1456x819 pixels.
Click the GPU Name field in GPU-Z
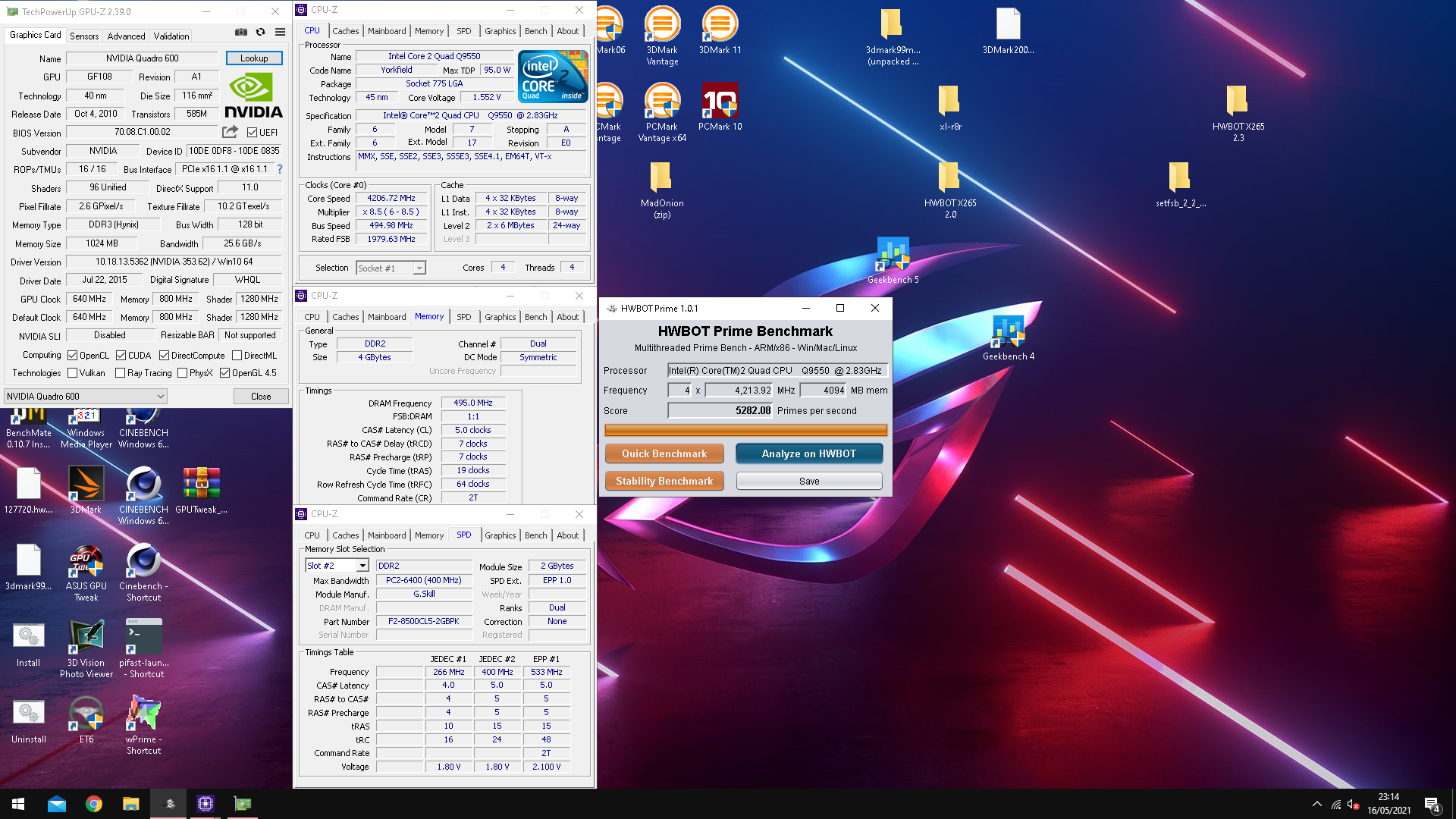tap(143, 58)
